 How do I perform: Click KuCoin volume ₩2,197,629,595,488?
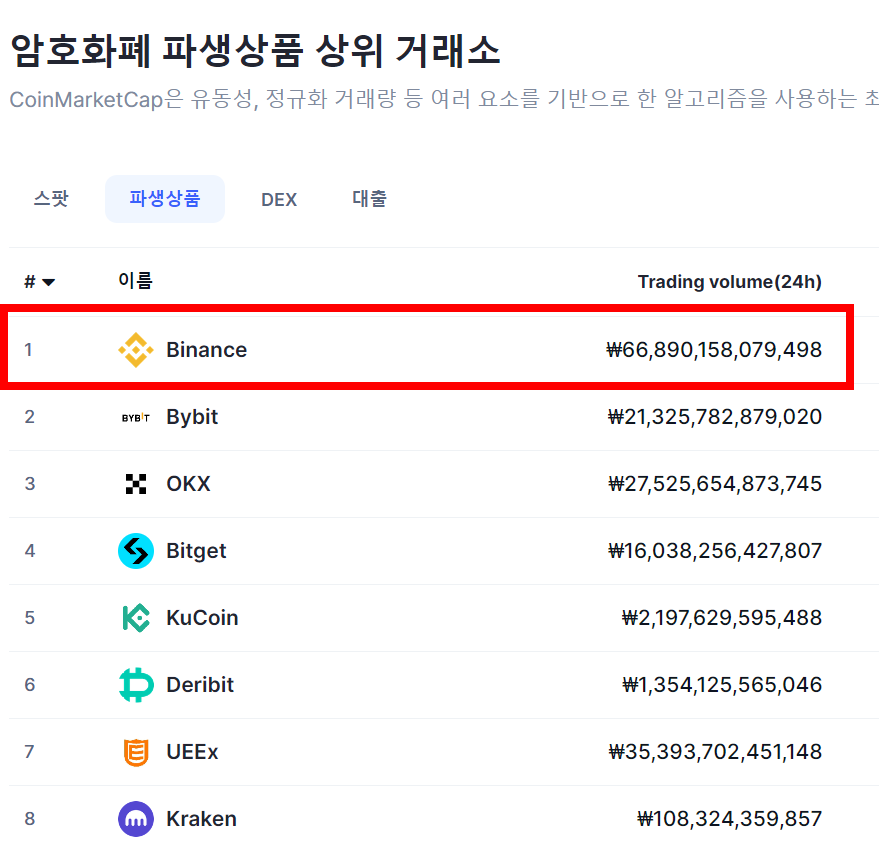click(721, 618)
